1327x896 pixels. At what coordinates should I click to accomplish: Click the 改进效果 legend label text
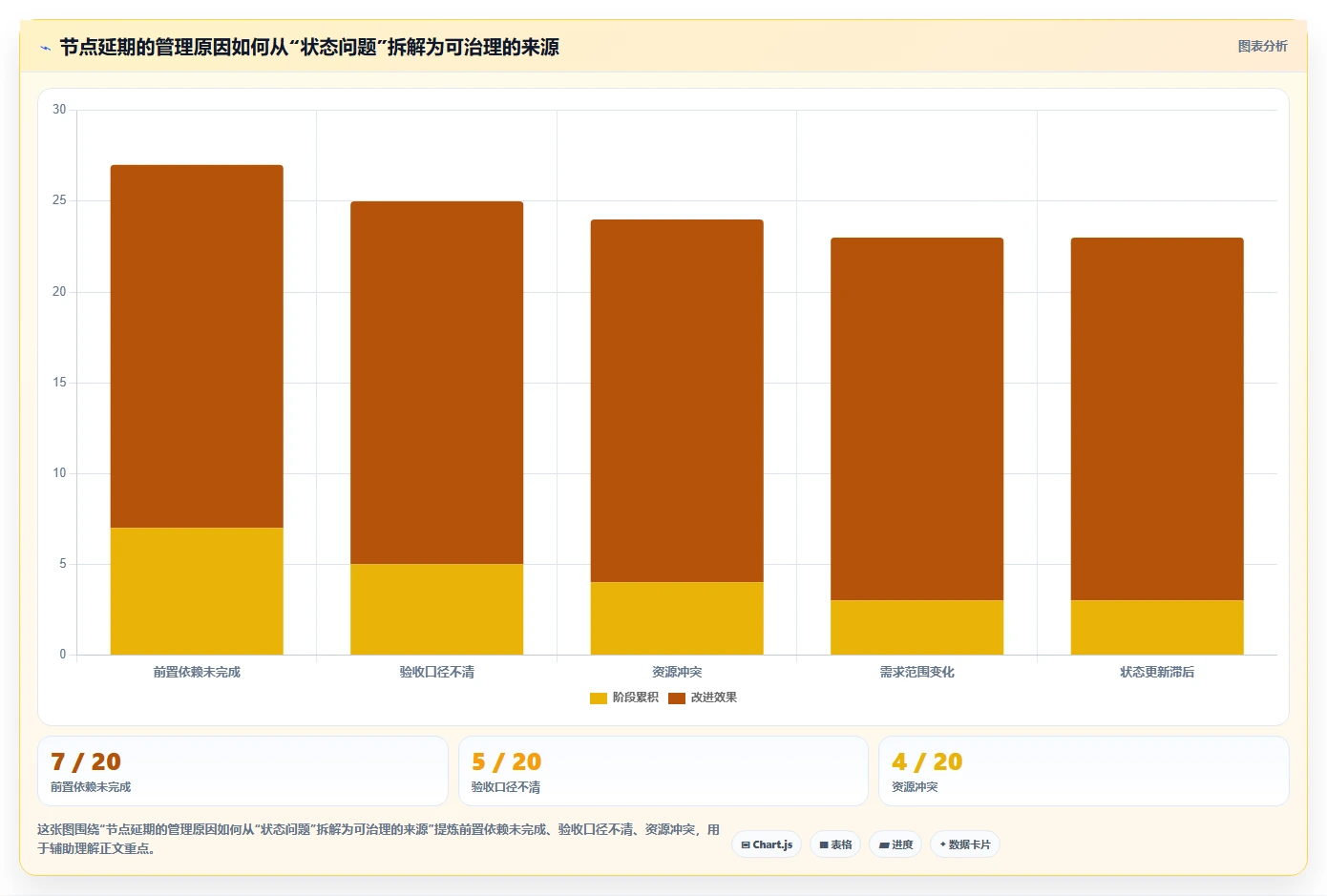point(714,698)
